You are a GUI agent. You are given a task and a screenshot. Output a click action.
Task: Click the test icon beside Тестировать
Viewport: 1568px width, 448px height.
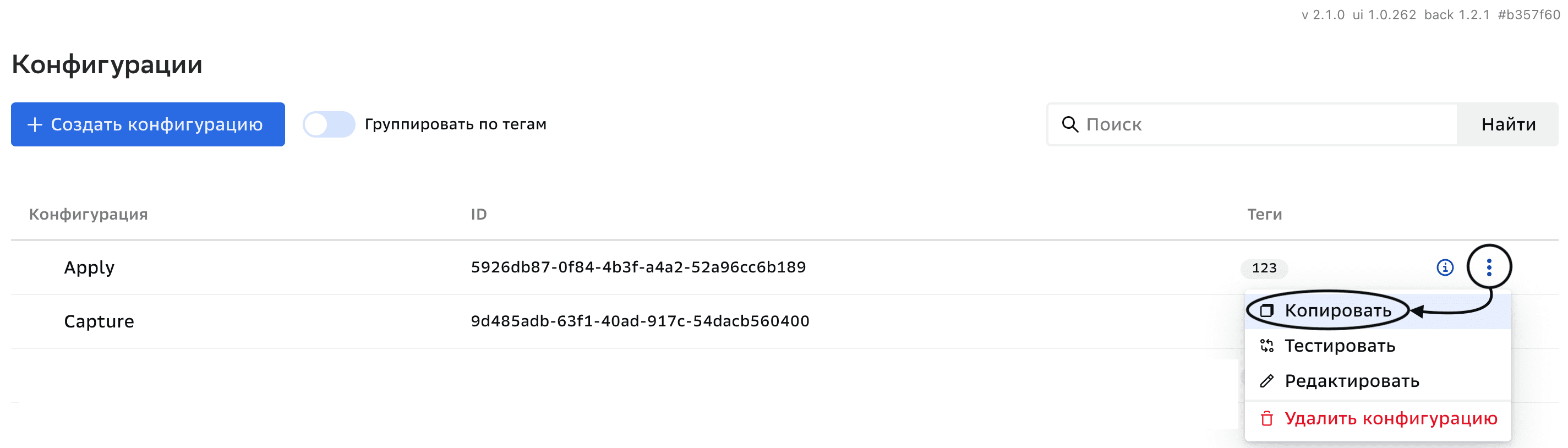tap(1267, 346)
